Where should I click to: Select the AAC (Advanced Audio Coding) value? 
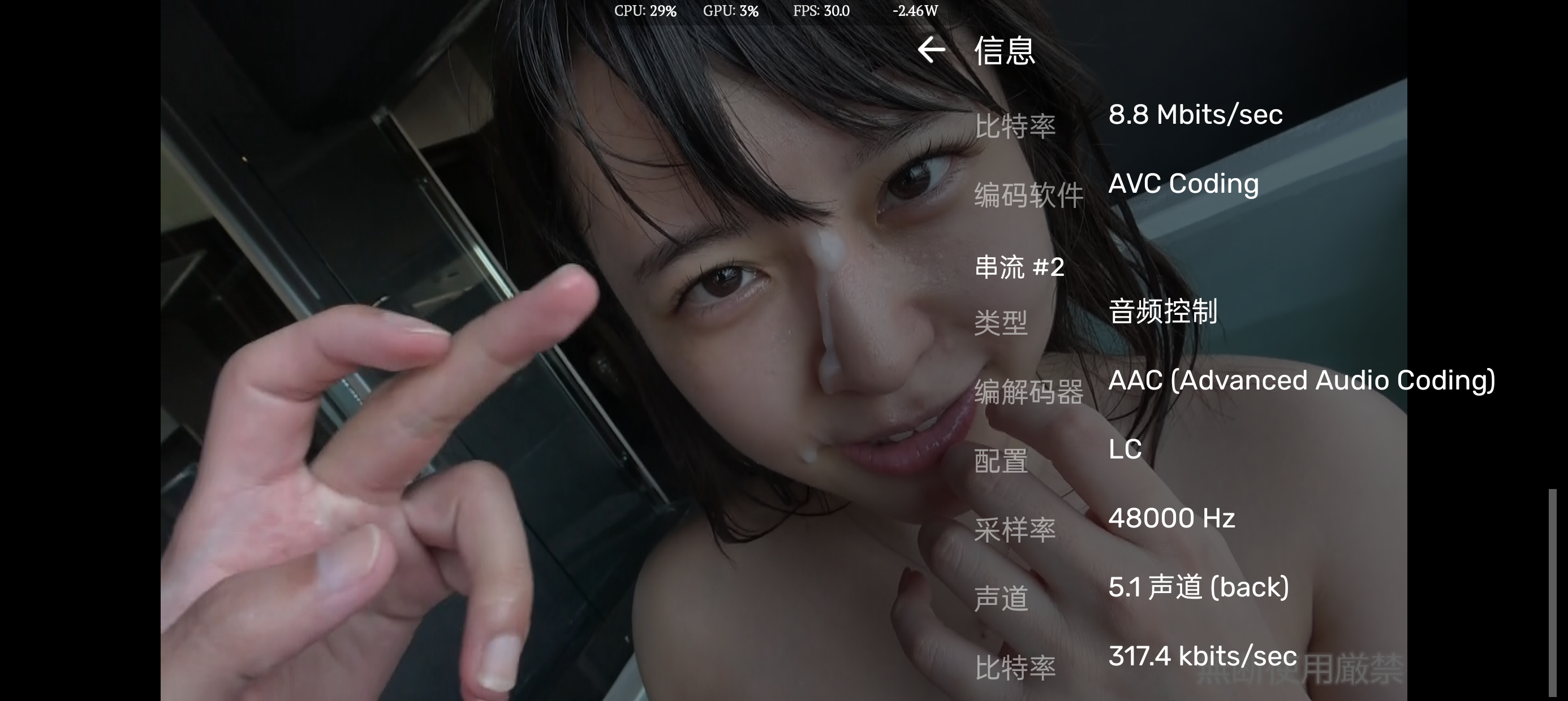1302,380
